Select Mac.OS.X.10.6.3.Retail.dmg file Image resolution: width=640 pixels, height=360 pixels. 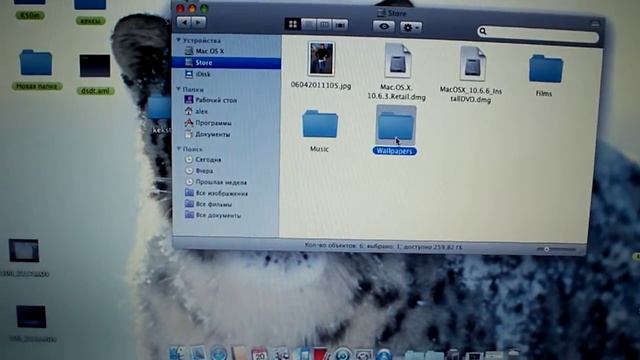pyautogui.click(x=397, y=61)
